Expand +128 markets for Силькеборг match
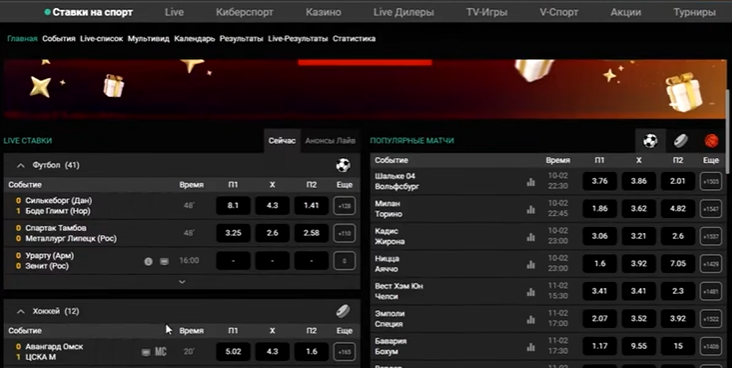Viewport: 732px width, 368px height. pos(345,206)
